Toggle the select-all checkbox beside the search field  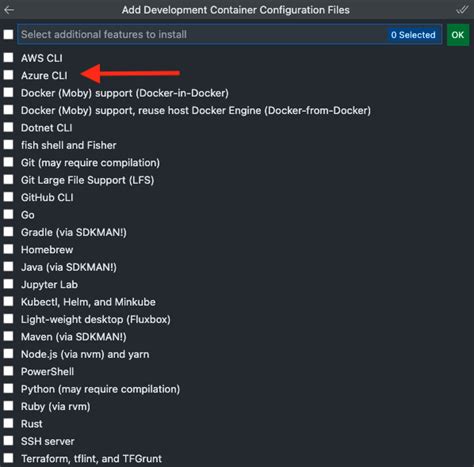(8, 34)
